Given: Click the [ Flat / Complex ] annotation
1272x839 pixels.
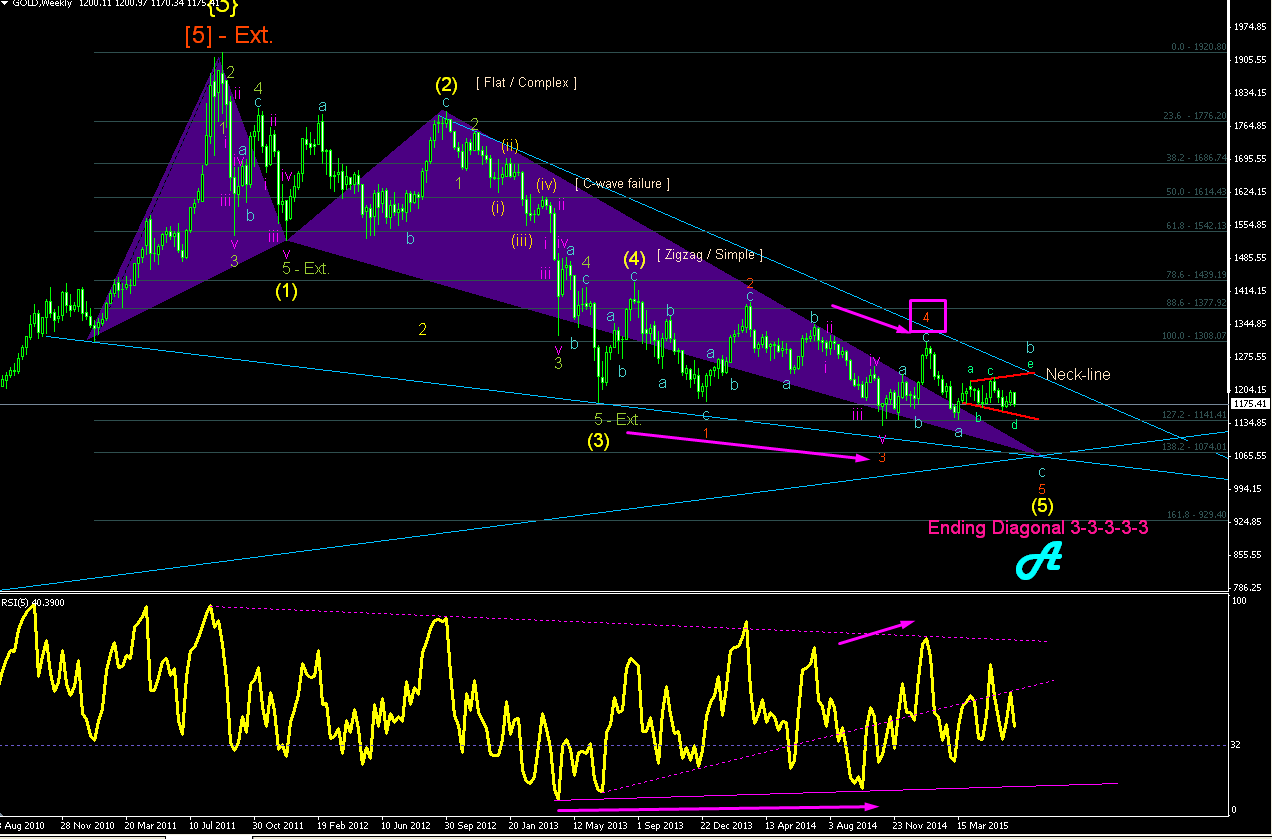Looking at the screenshot, I should 526,82.
